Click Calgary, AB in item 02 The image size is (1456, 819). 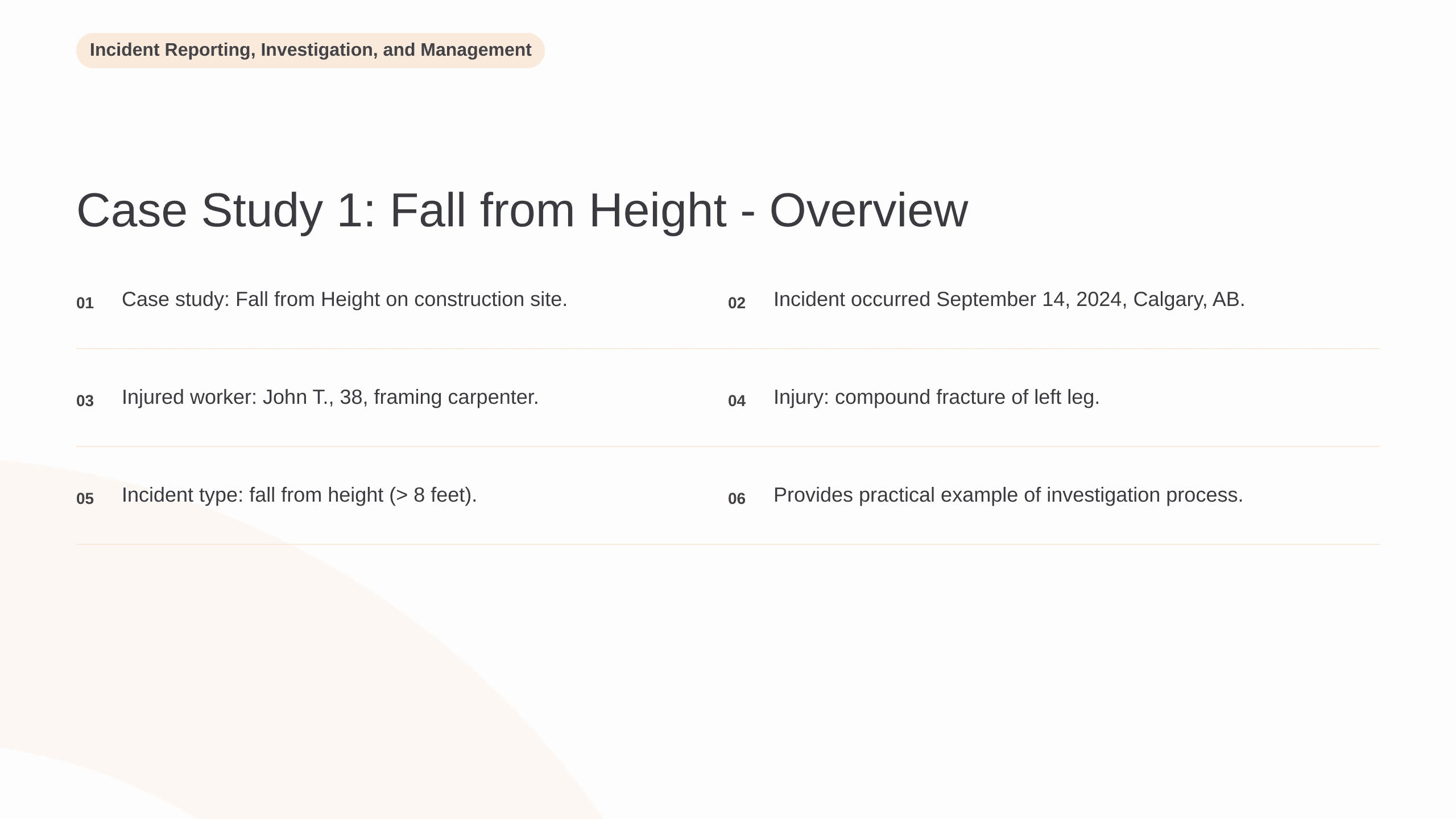point(1189,300)
